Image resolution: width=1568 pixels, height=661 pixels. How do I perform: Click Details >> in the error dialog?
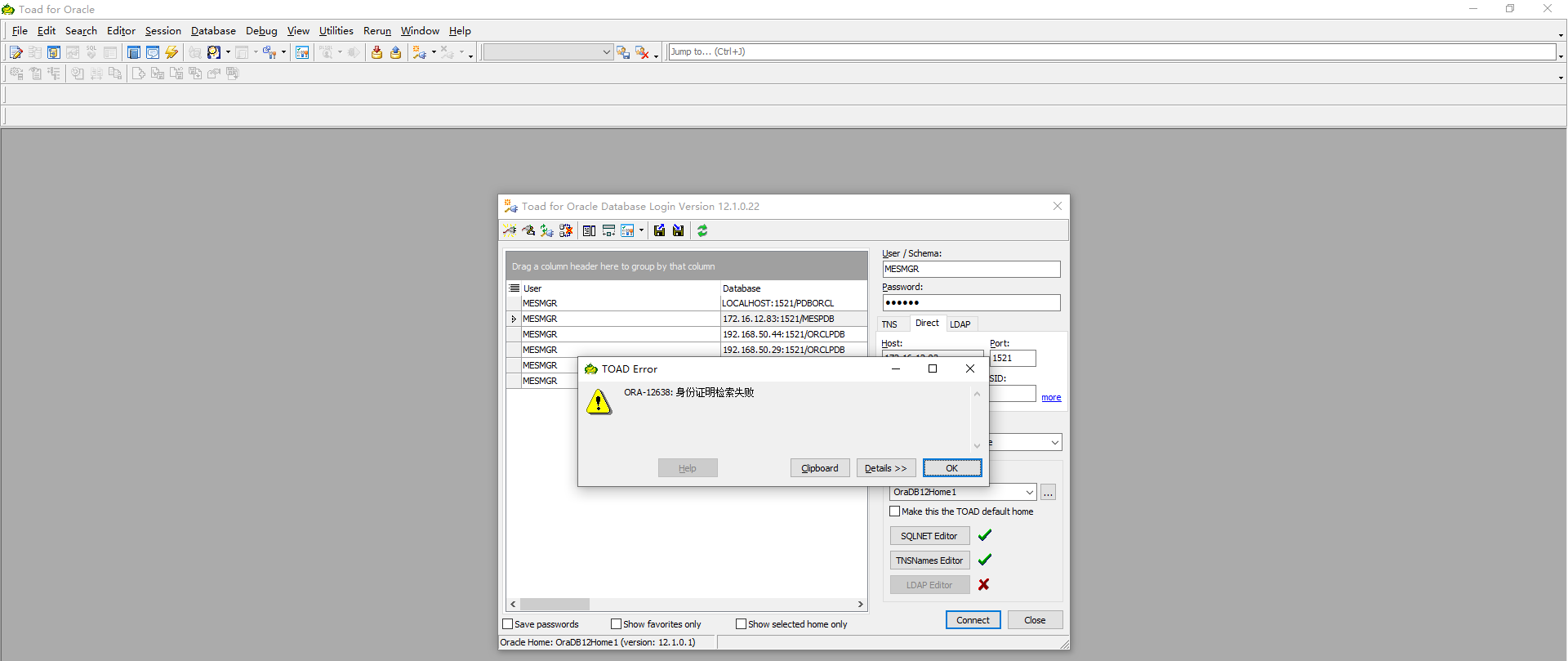point(886,468)
